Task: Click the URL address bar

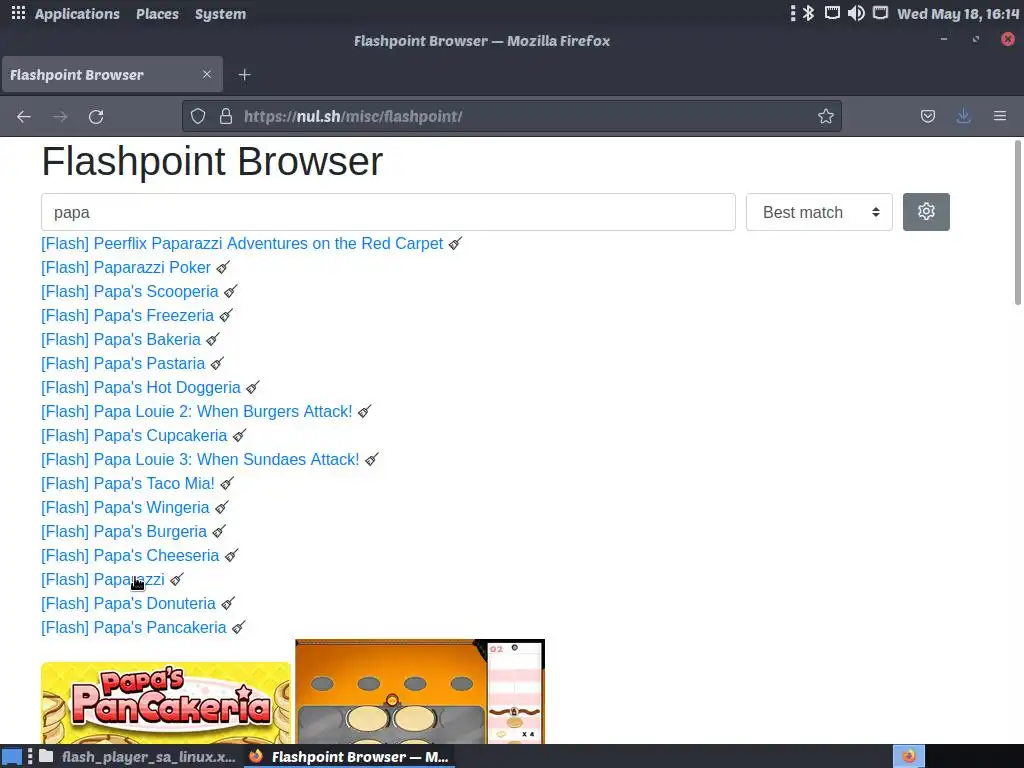Action: tap(511, 116)
